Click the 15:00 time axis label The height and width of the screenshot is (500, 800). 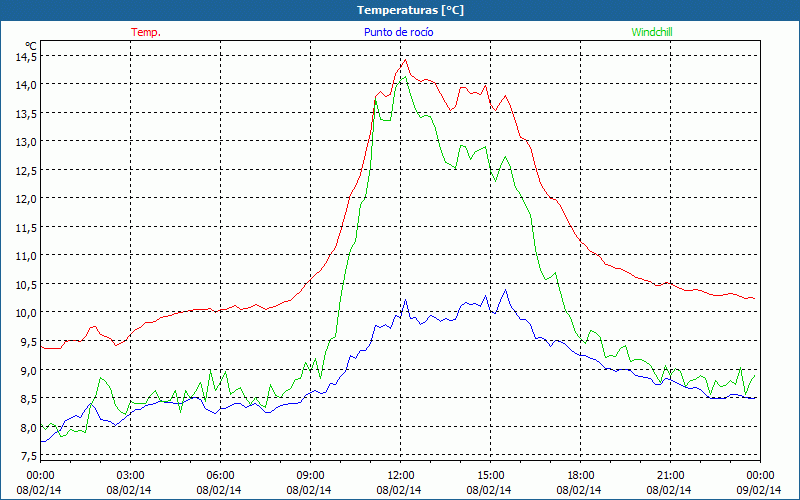[x=490, y=476]
